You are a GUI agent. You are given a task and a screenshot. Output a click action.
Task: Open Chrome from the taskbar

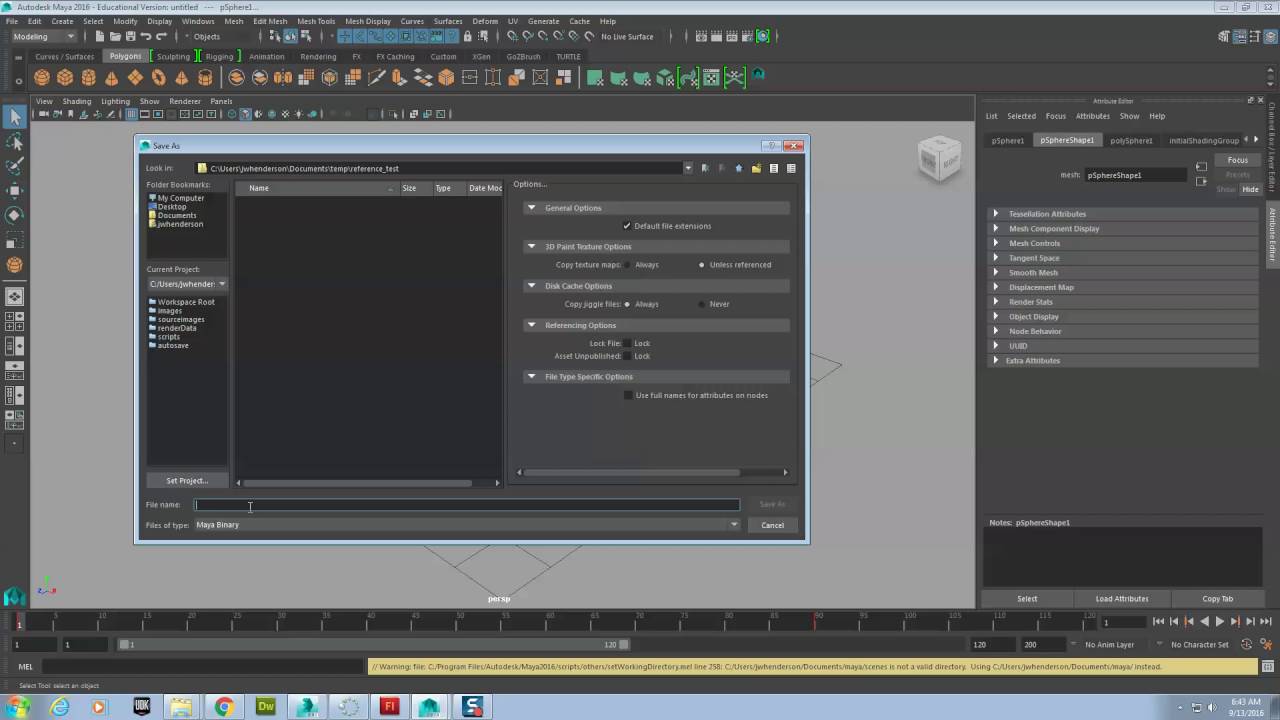223,706
